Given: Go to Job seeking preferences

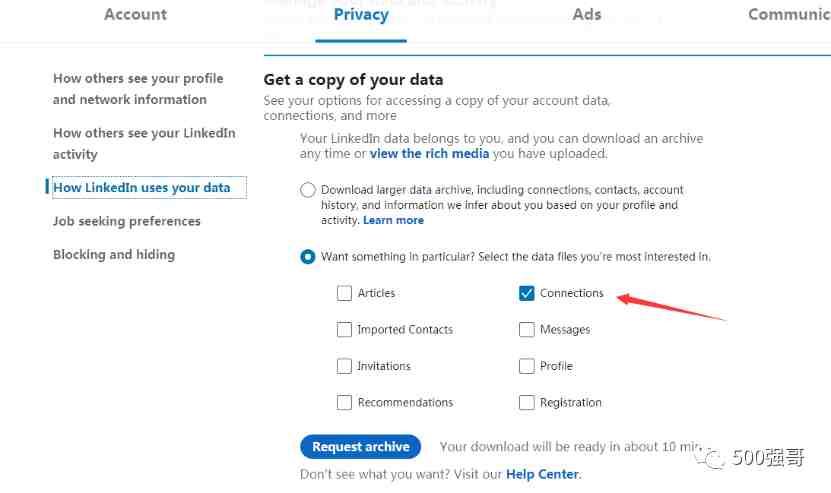Looking at the screenshot, I should pyautogui.click(x=127, y=222).
